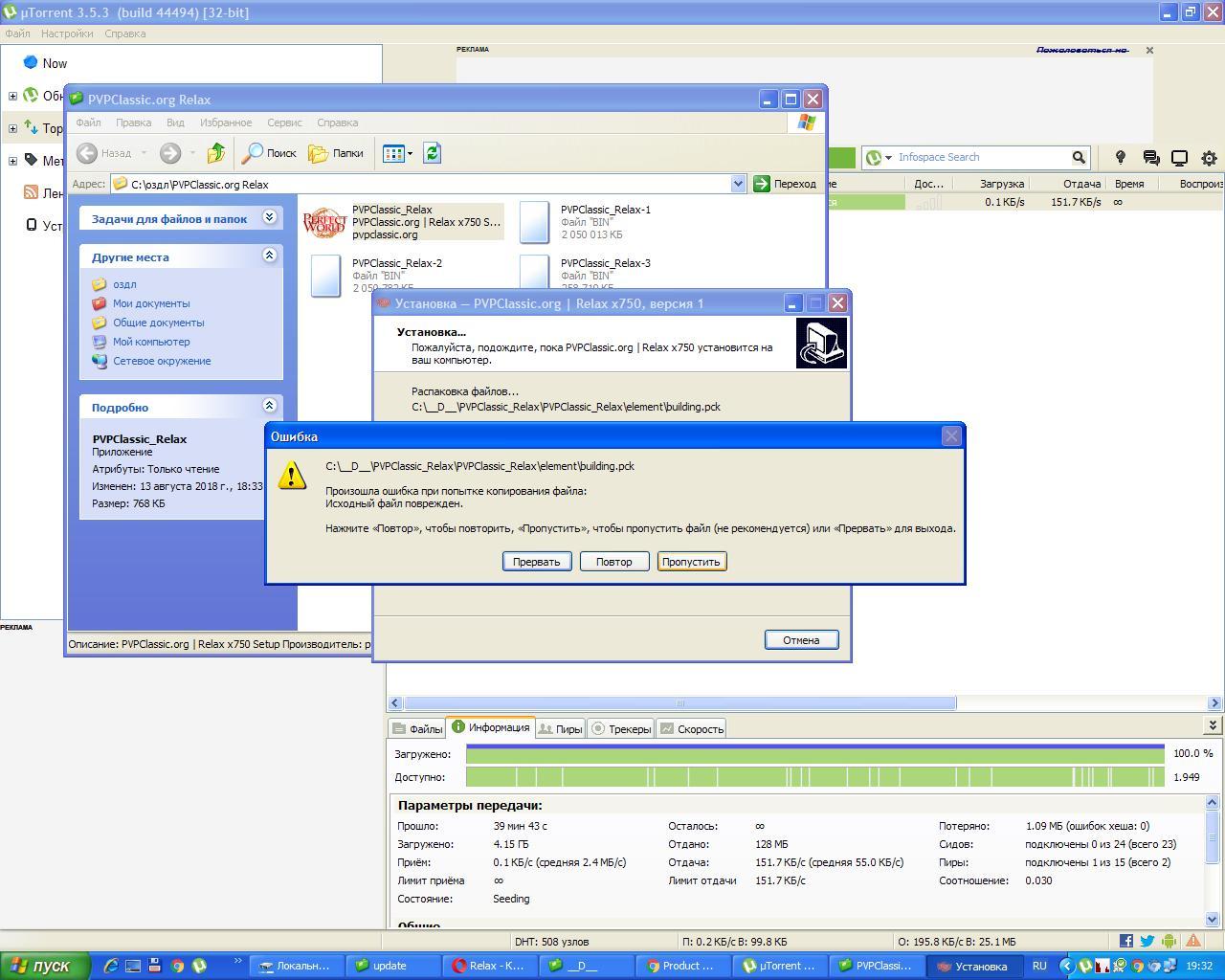Switch to the Пиры tab in µTorrent
The image size is (1225, 980).
pyautogui.click(x=560, y=729)
